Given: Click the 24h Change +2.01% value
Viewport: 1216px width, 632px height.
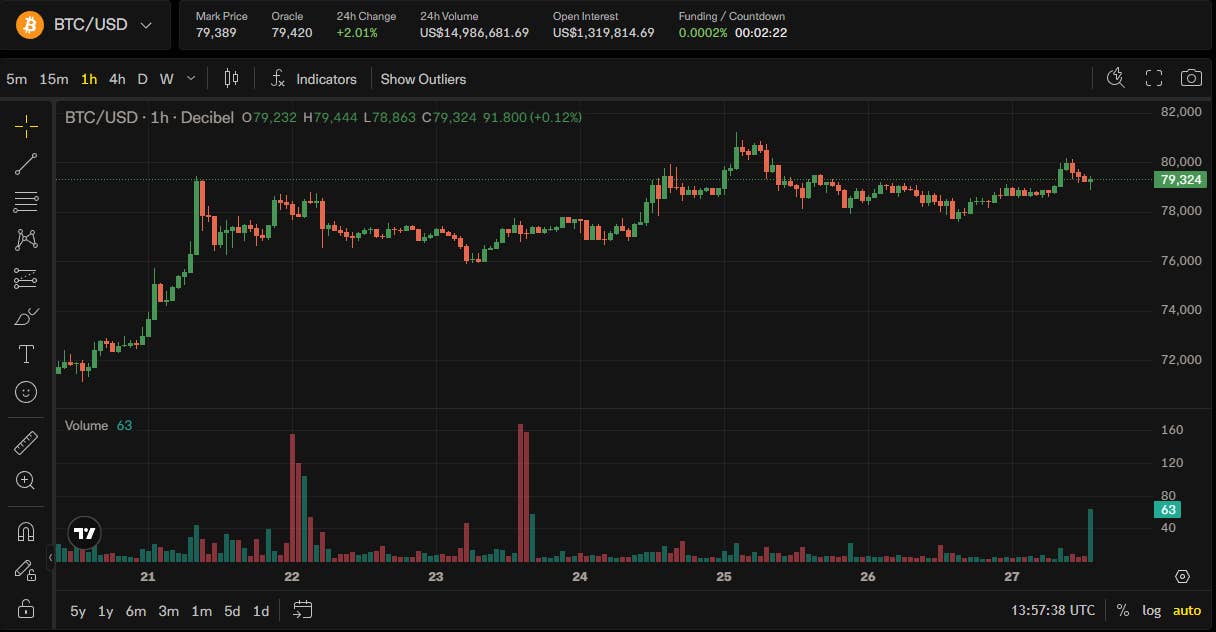Looking at the screenshot, I should (x=357, y=33).
